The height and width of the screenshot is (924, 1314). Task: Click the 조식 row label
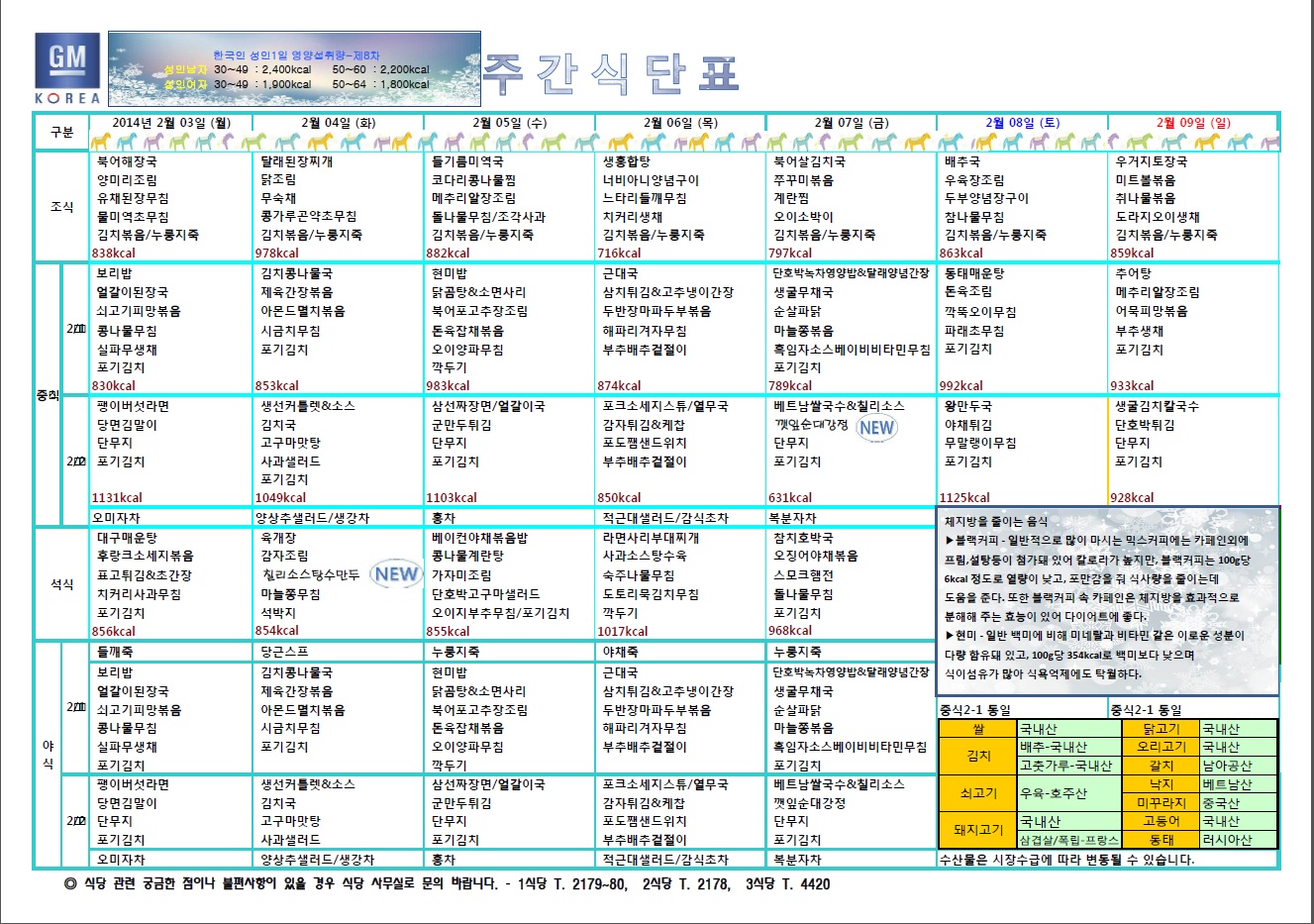point(61,207)
